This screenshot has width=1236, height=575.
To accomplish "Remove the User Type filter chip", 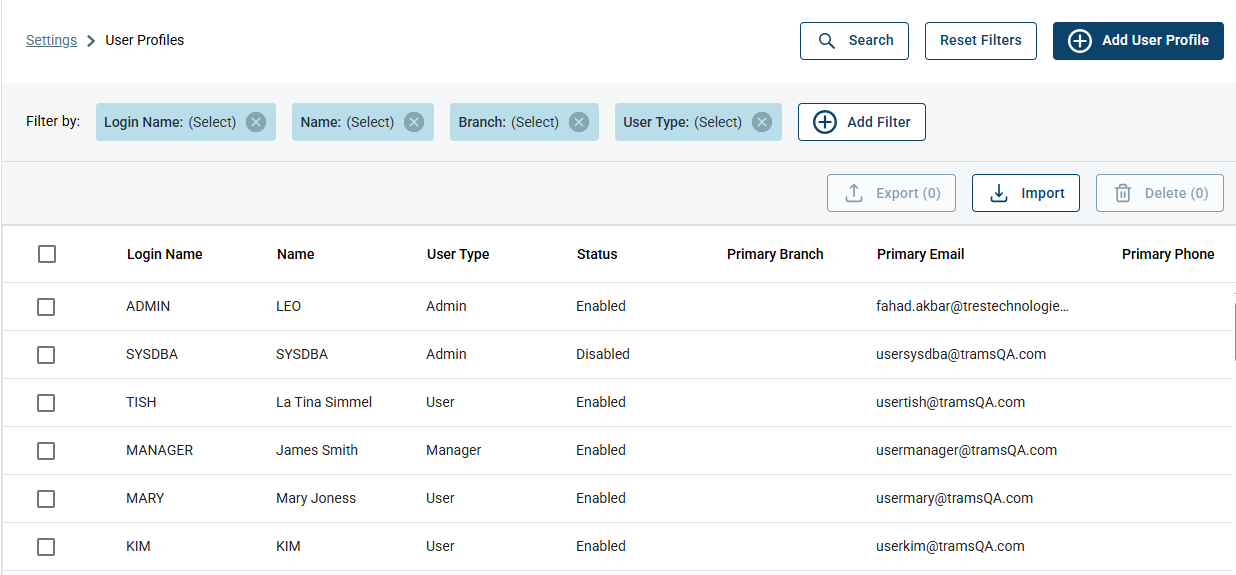I will click(762, 122).
